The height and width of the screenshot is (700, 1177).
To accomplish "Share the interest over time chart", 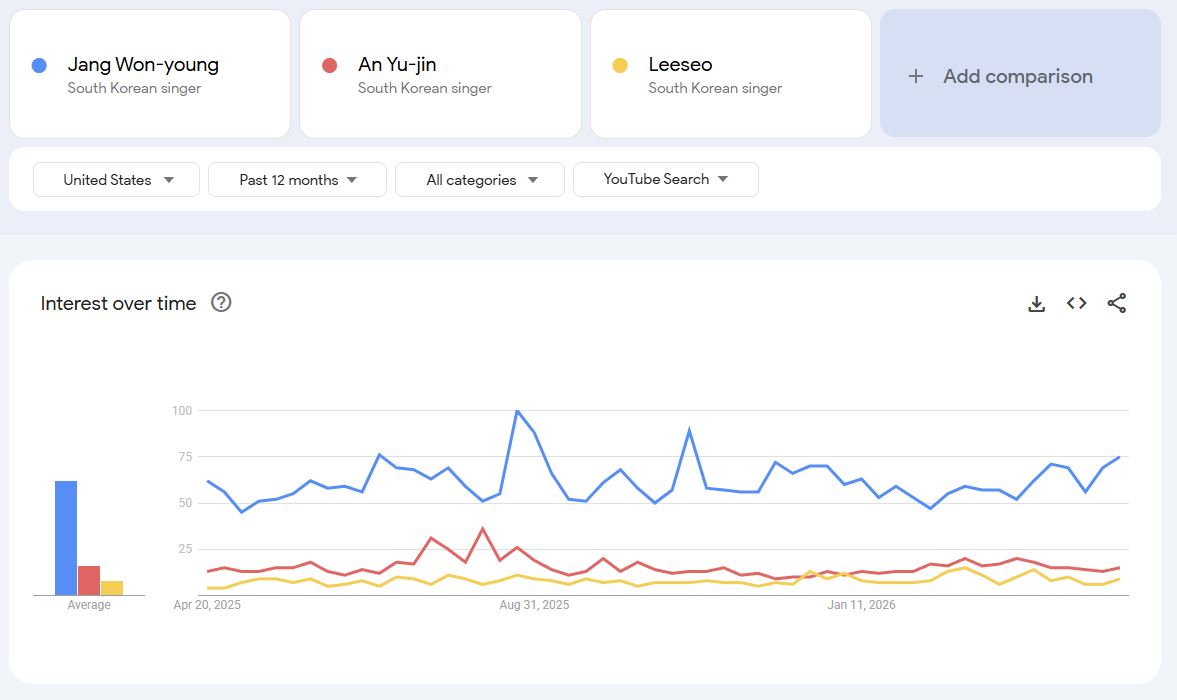I will pos(1117,303).
